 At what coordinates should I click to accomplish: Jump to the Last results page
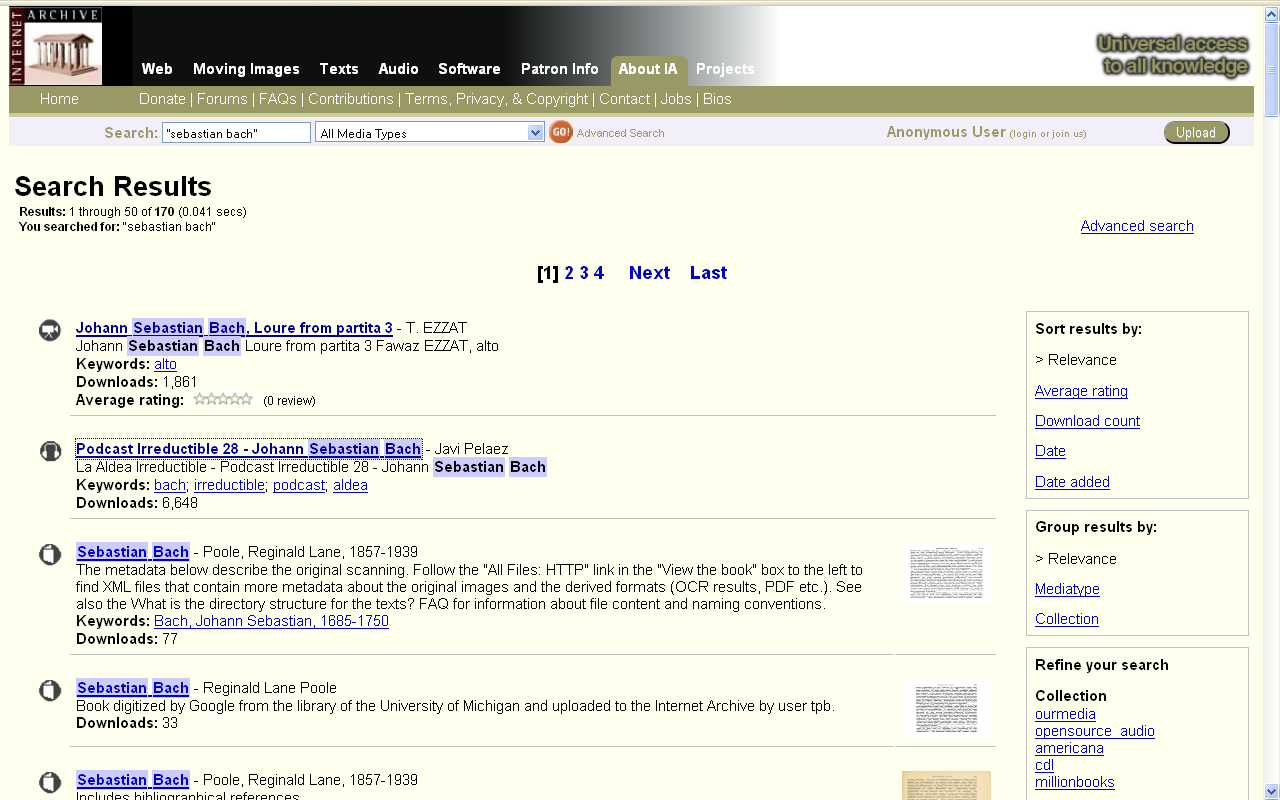point(708,273)
